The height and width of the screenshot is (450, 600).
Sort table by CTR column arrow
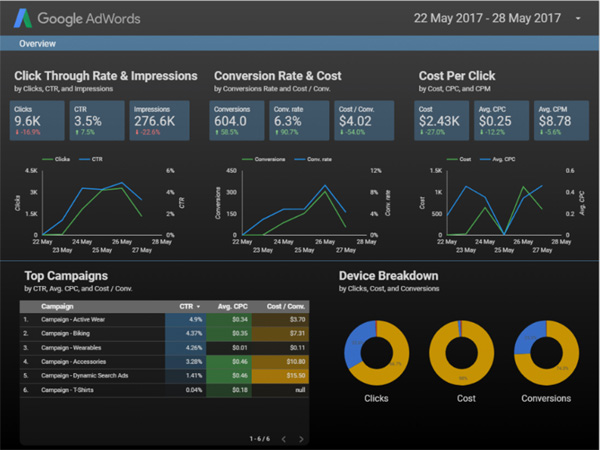(x=199, y=307)
